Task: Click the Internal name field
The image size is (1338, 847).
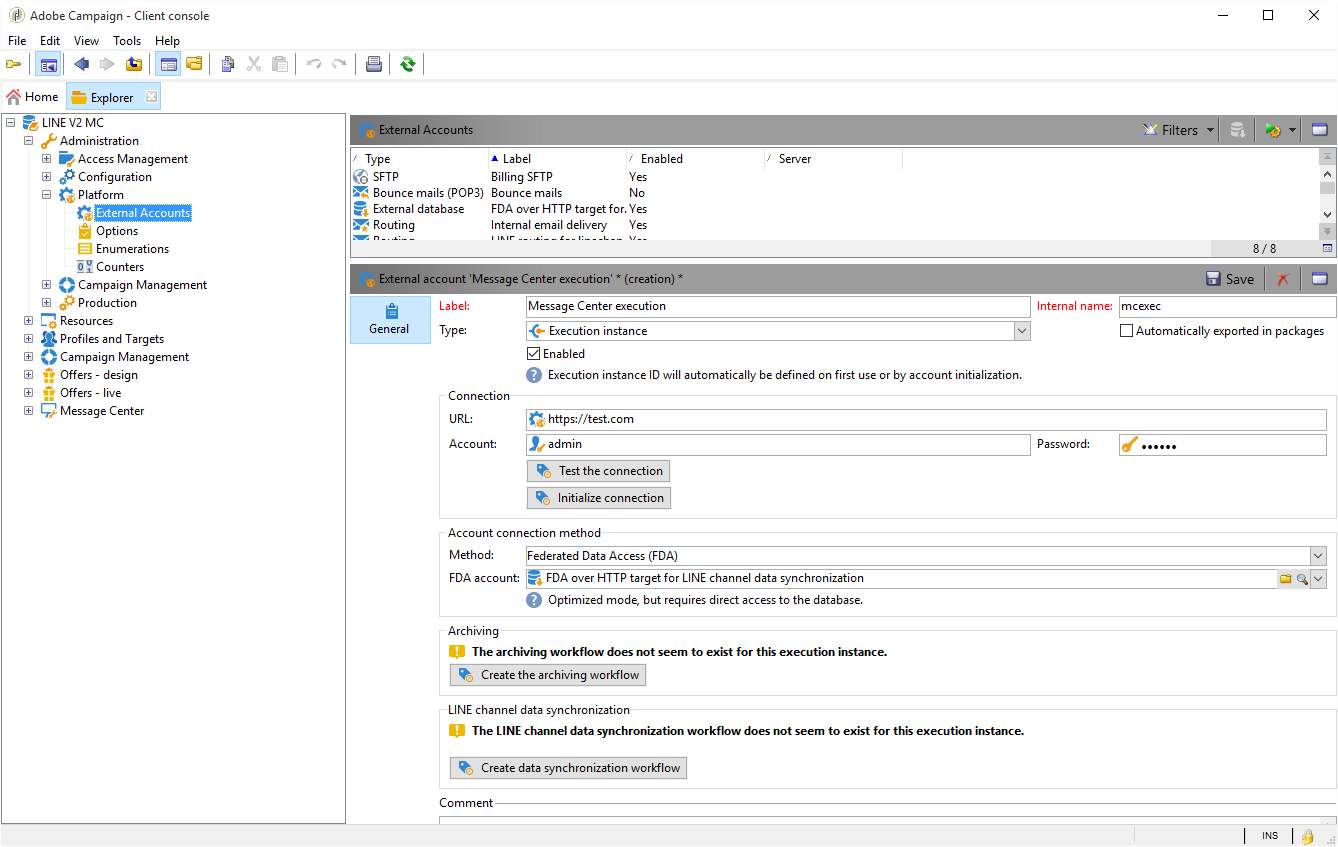Action: click(x=1228, y=306)
